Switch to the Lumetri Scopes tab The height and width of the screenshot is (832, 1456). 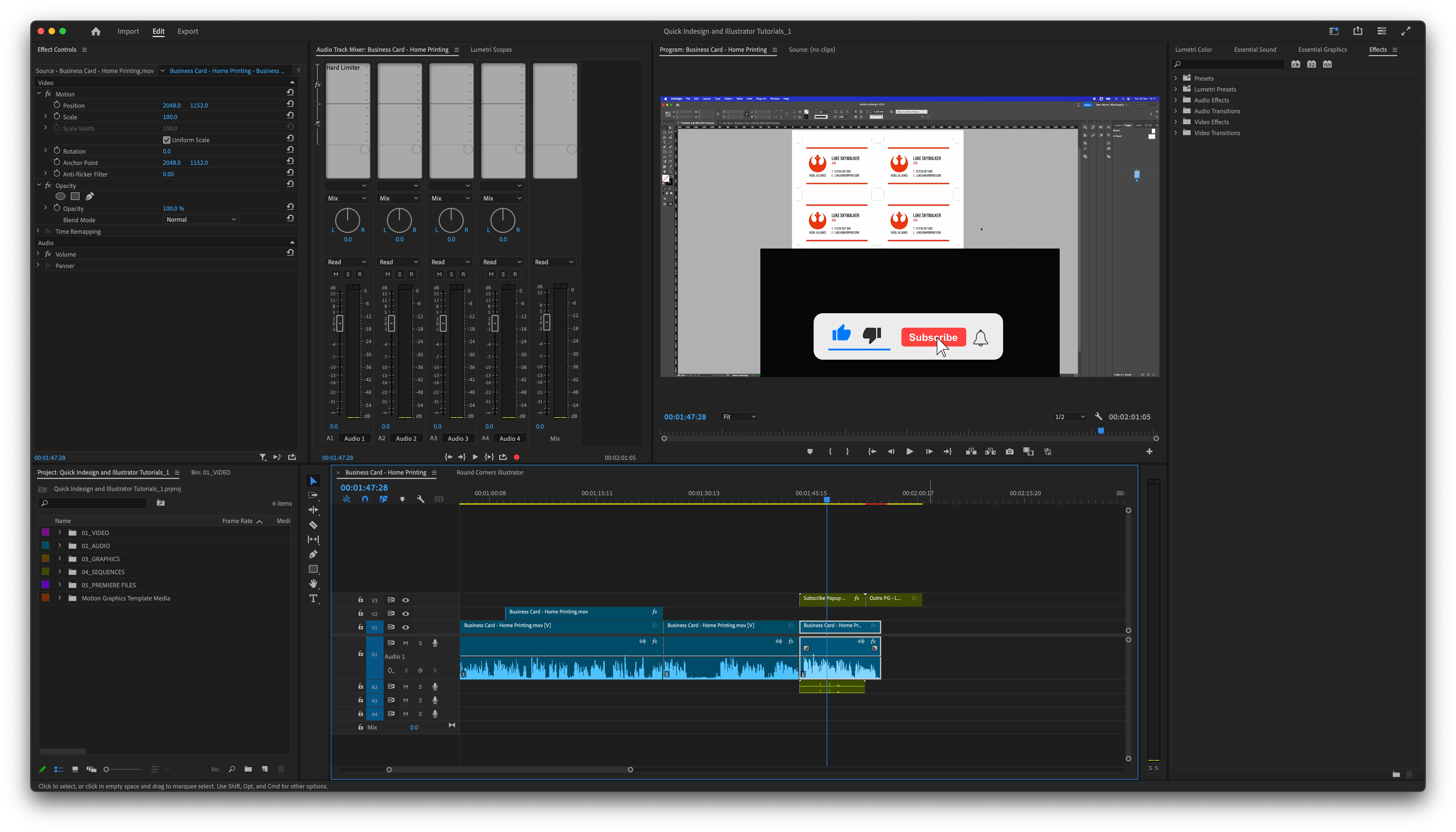(x=491, y=50)
